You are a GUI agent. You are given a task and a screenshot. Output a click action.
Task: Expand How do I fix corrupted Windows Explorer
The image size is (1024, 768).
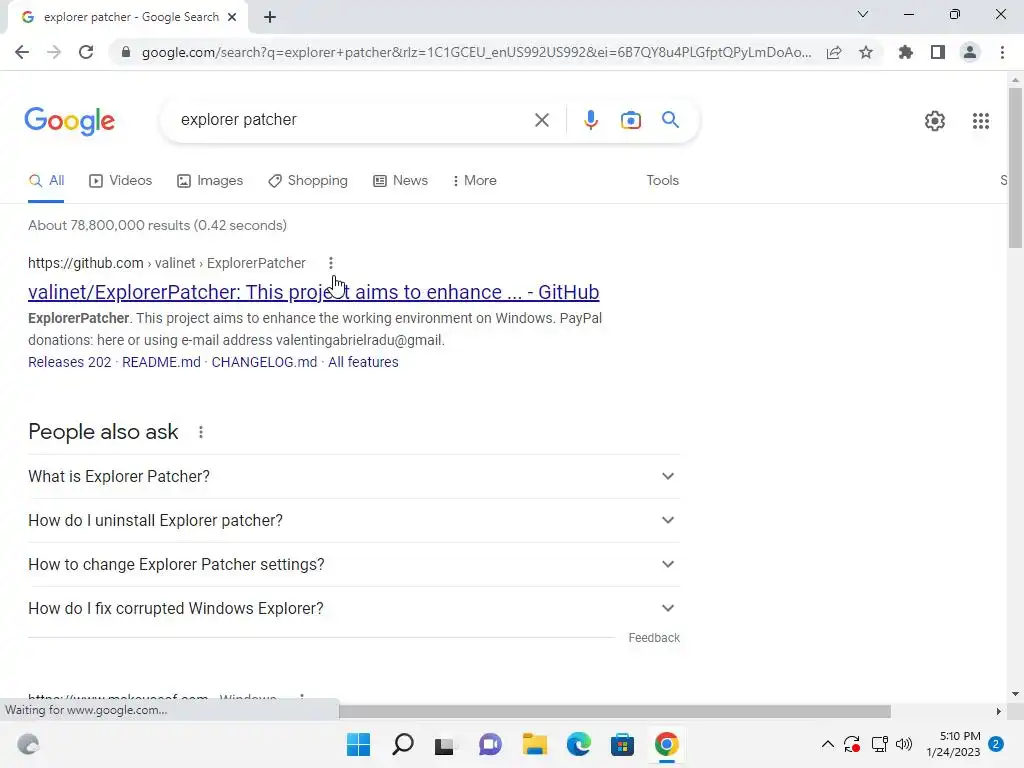point(354,609)
